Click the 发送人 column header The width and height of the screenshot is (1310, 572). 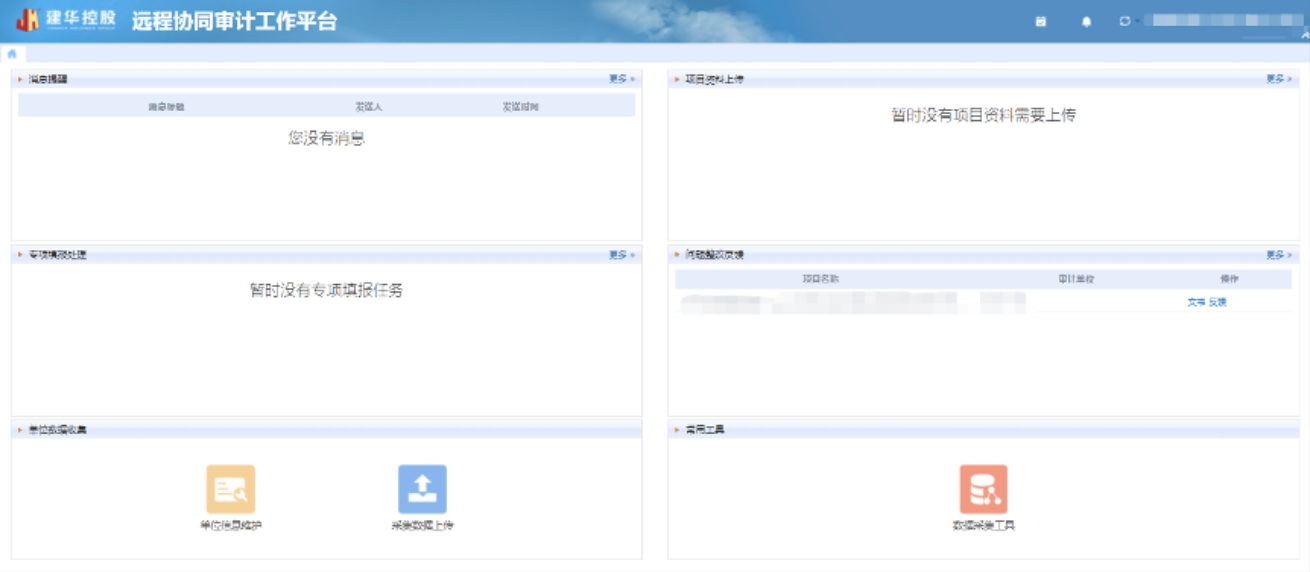pyautogui.click(x=368, y=106)
